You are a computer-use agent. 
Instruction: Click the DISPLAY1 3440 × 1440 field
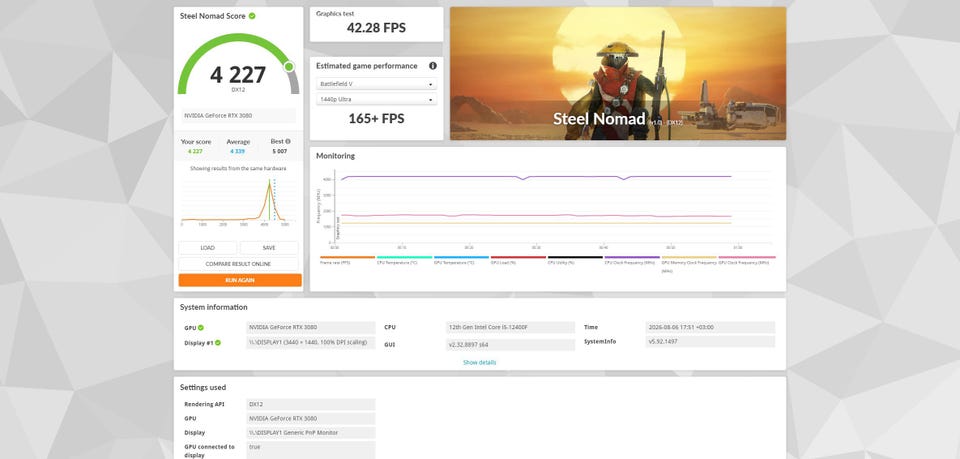(x=311, y=343)
